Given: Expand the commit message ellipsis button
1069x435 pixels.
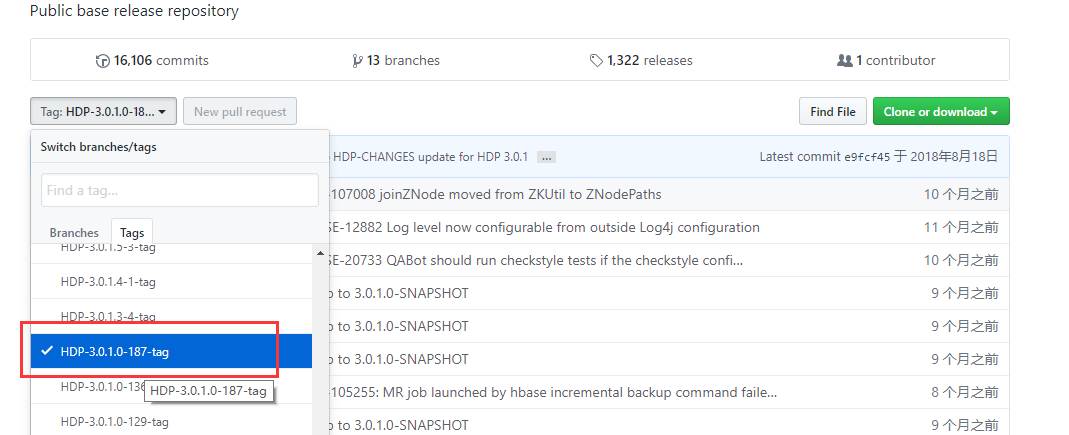Looking at the screenshot, I should [x=546, y=157].
